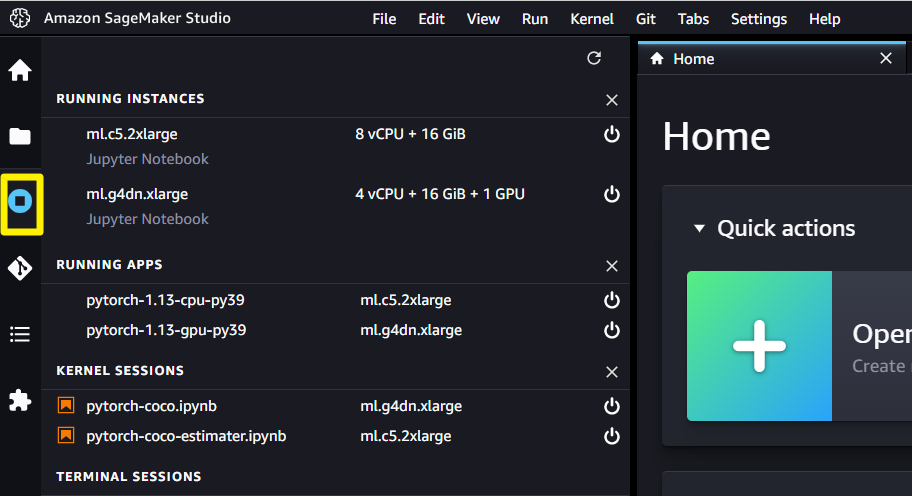912x496 pixels.
Task: Open the Git menu
Action: point(646,19)
